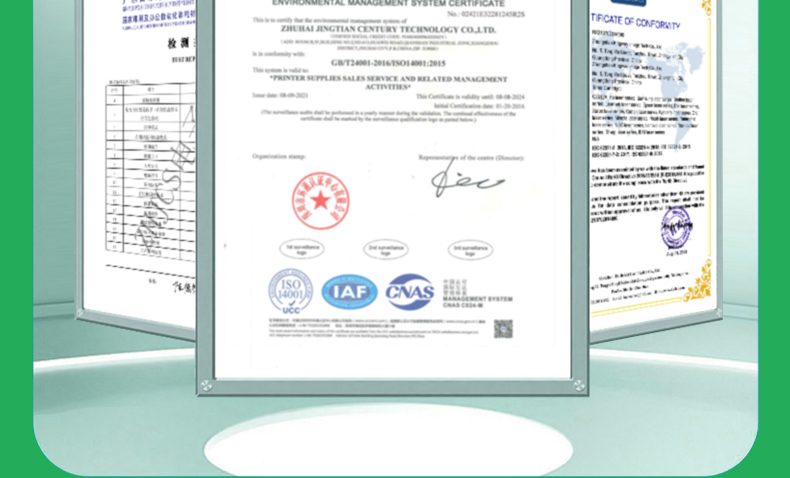Click the CNAS globe logo
The image size is (790, 478).
pyautogui.click(x=410, y=292)
